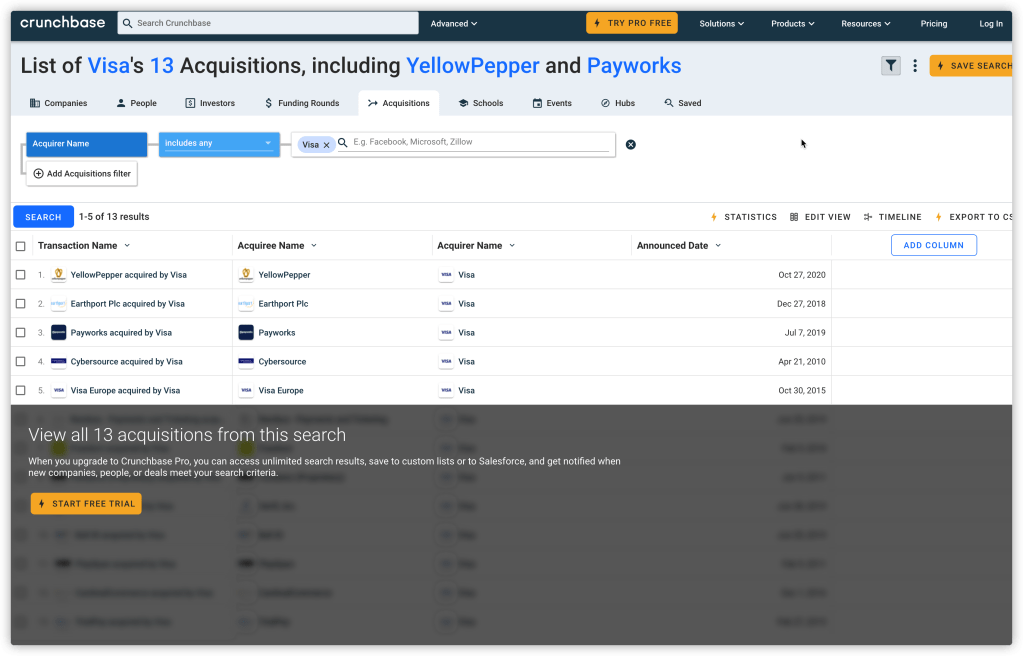Open the Solutions dropdown menu
The height and width of the screenshot is (656, 1023).
(x=721, y=24)
